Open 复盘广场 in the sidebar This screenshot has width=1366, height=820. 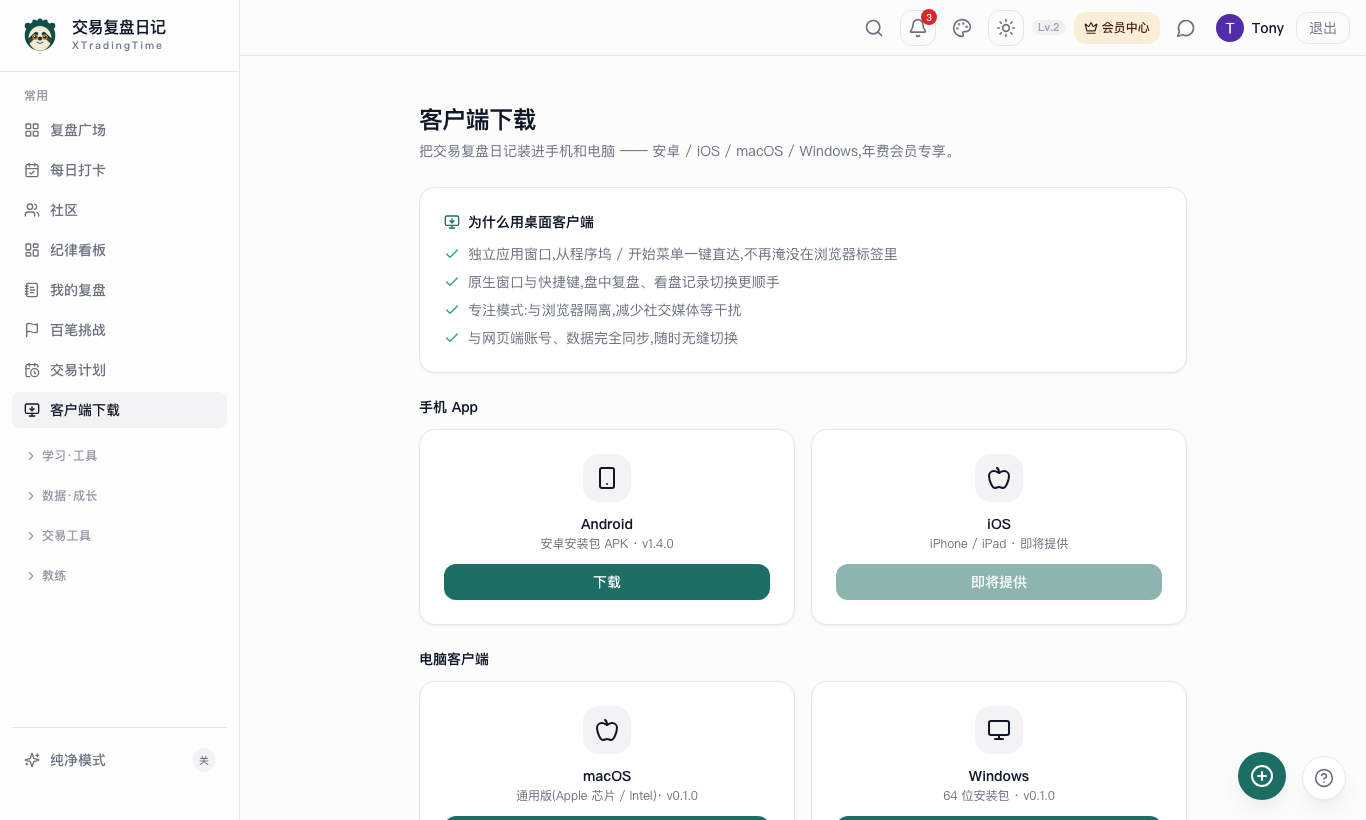(x=119, y=130)
